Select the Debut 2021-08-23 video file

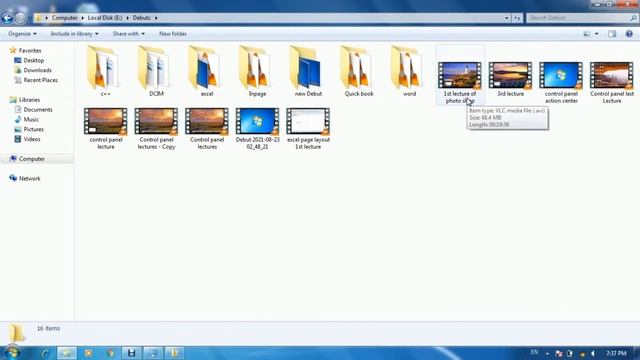pyautogui.click(x=257, y=128)
